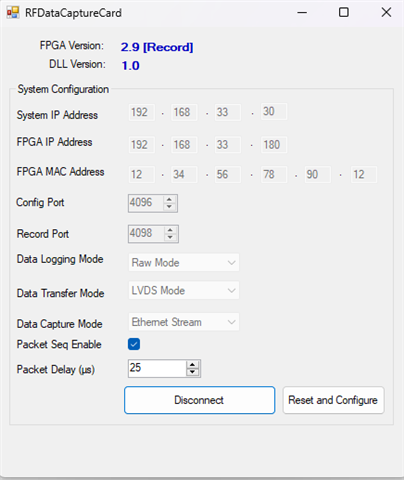
Task: Click the Packet Delay value field
Action: [157, 368]
